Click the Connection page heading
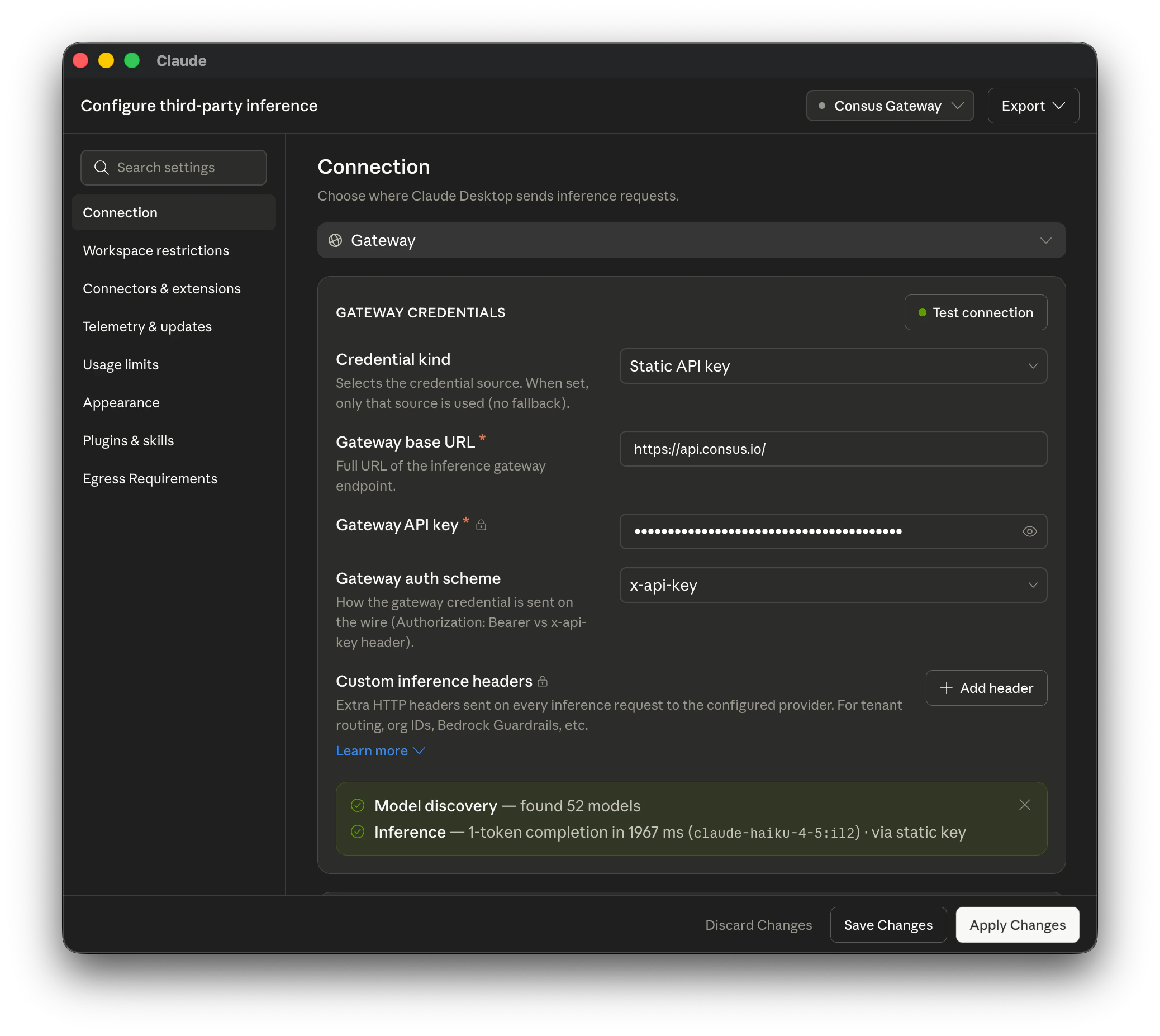This screenshot has width=1160, height=1036. tap(373, 167)
